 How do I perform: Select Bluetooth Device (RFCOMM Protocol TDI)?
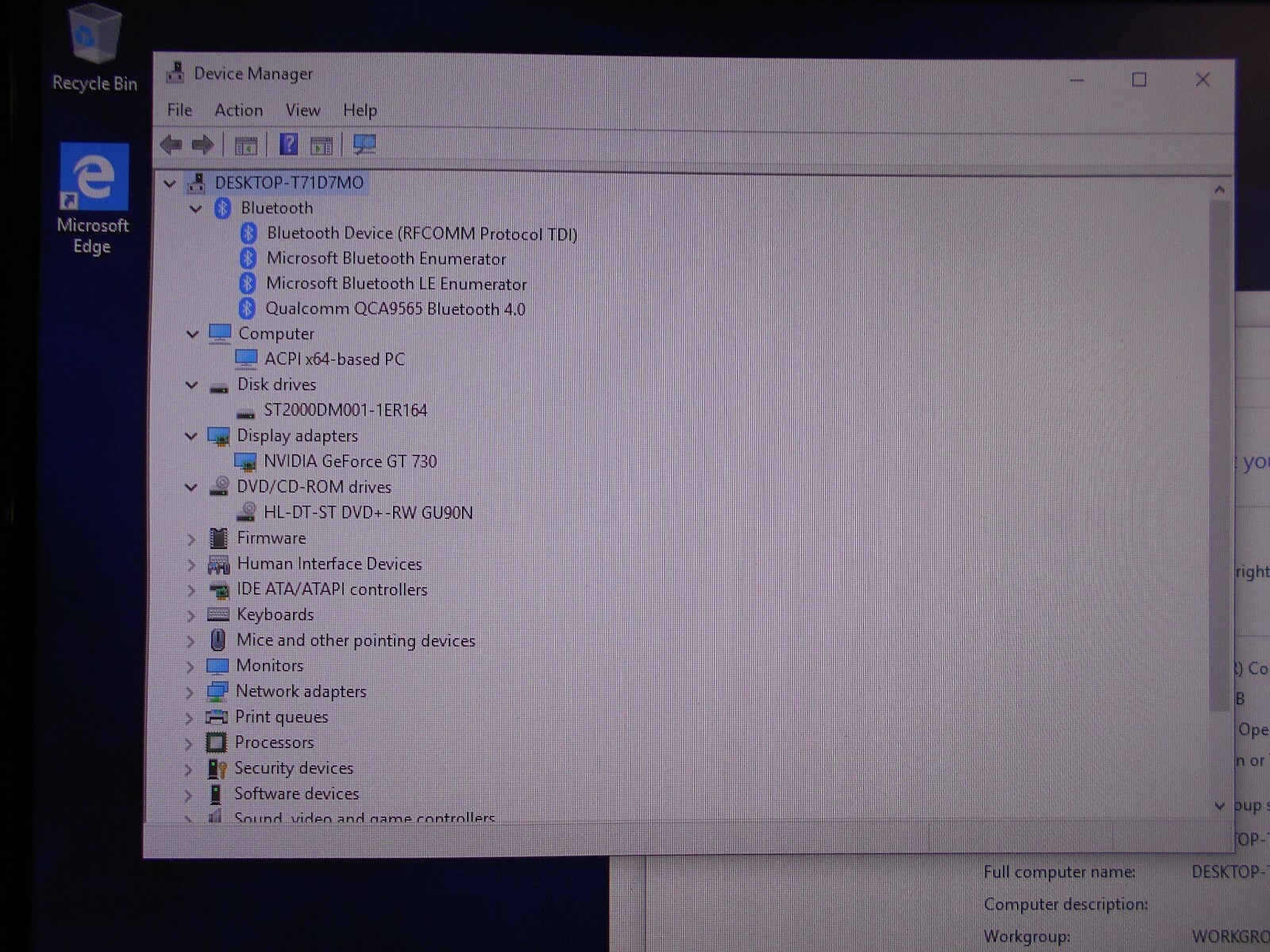[421, 233]
